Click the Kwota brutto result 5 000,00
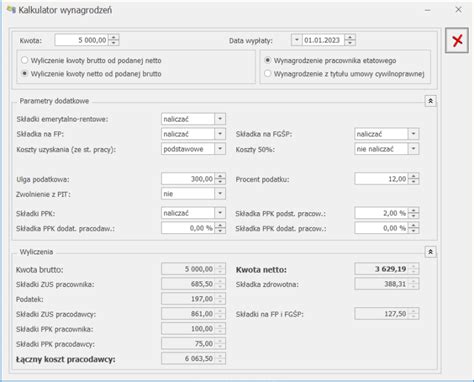 coord(193,269)
